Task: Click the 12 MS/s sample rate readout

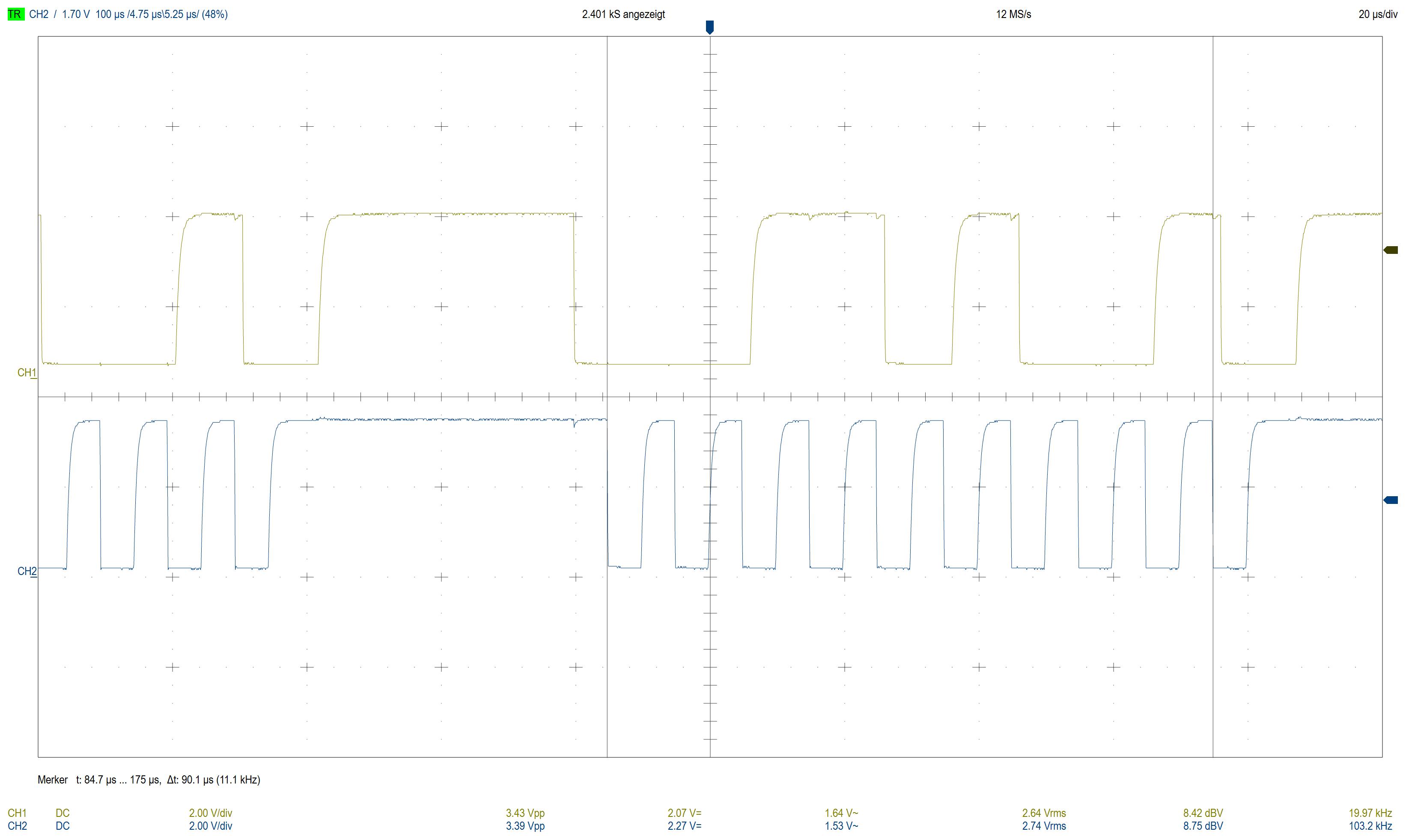Action: tap(1014, 14)
